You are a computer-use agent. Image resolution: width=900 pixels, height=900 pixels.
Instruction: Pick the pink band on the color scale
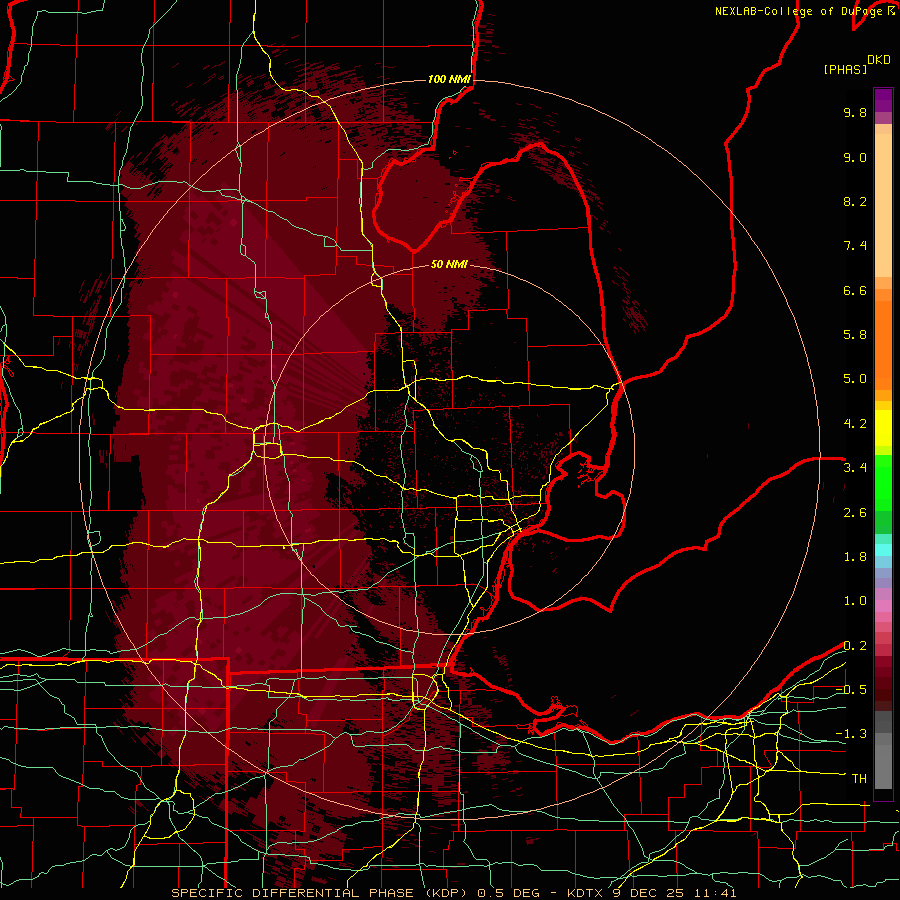tap(883, 606)
